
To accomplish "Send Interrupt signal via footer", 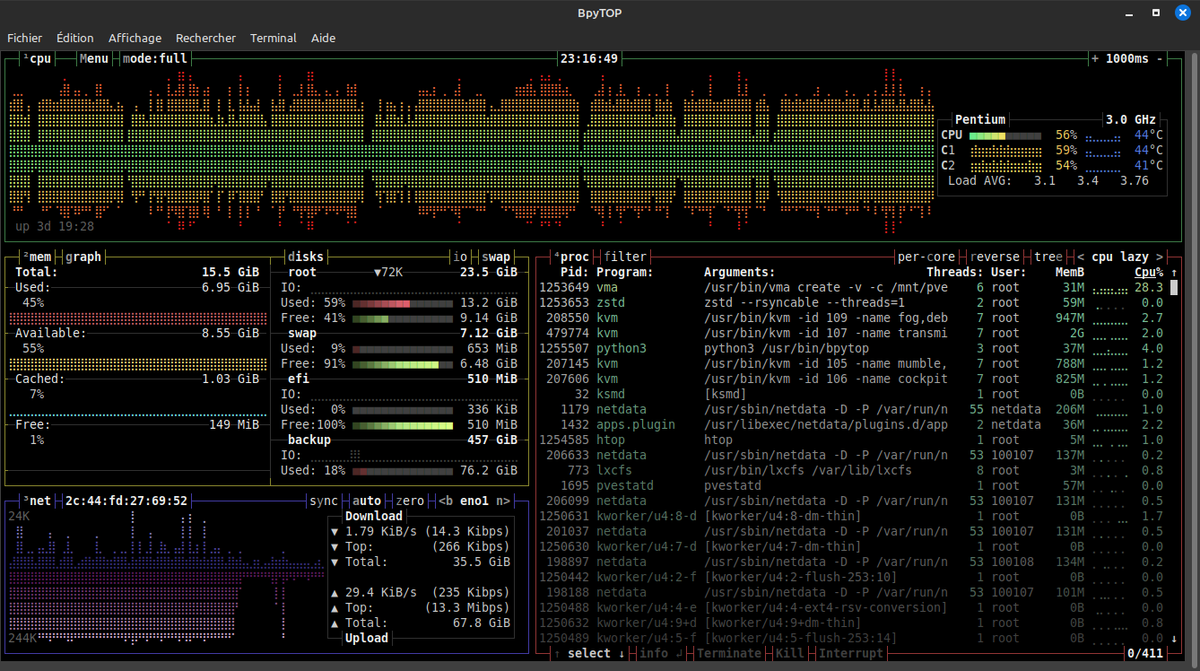I will (x=851, y=654).
